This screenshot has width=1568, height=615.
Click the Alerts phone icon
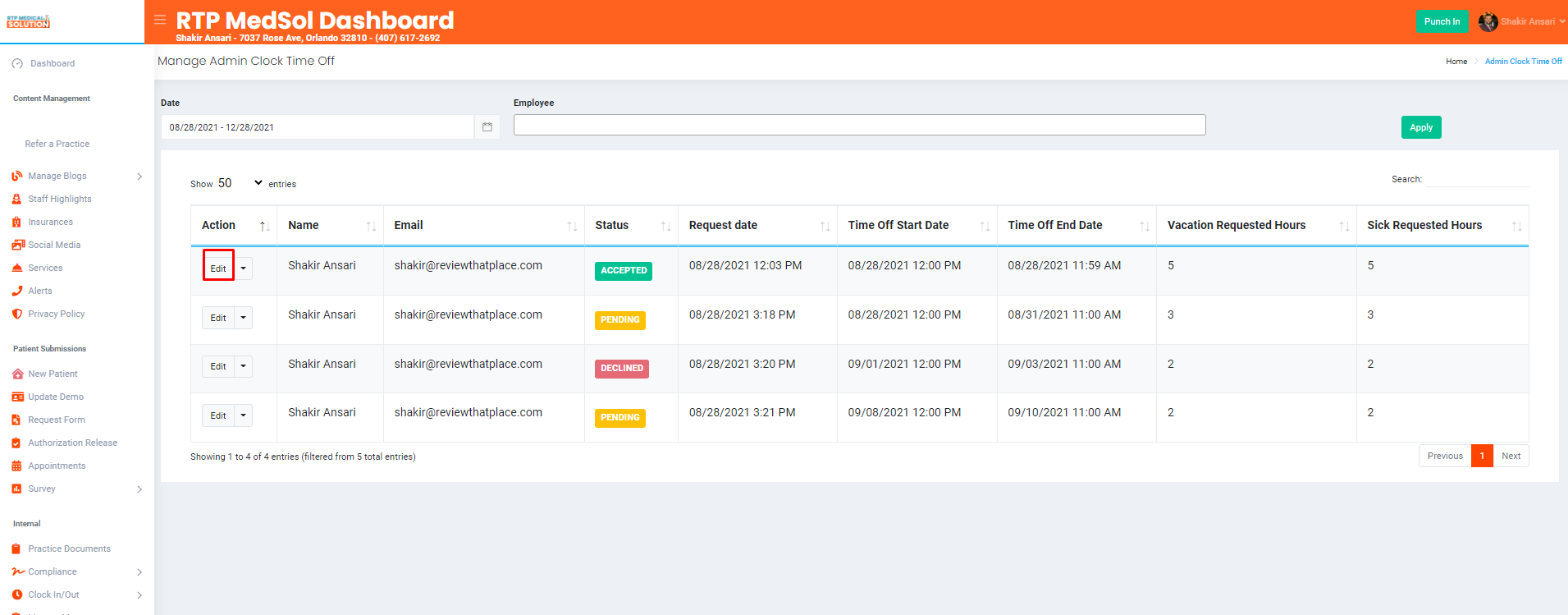(x=17, y=291)
